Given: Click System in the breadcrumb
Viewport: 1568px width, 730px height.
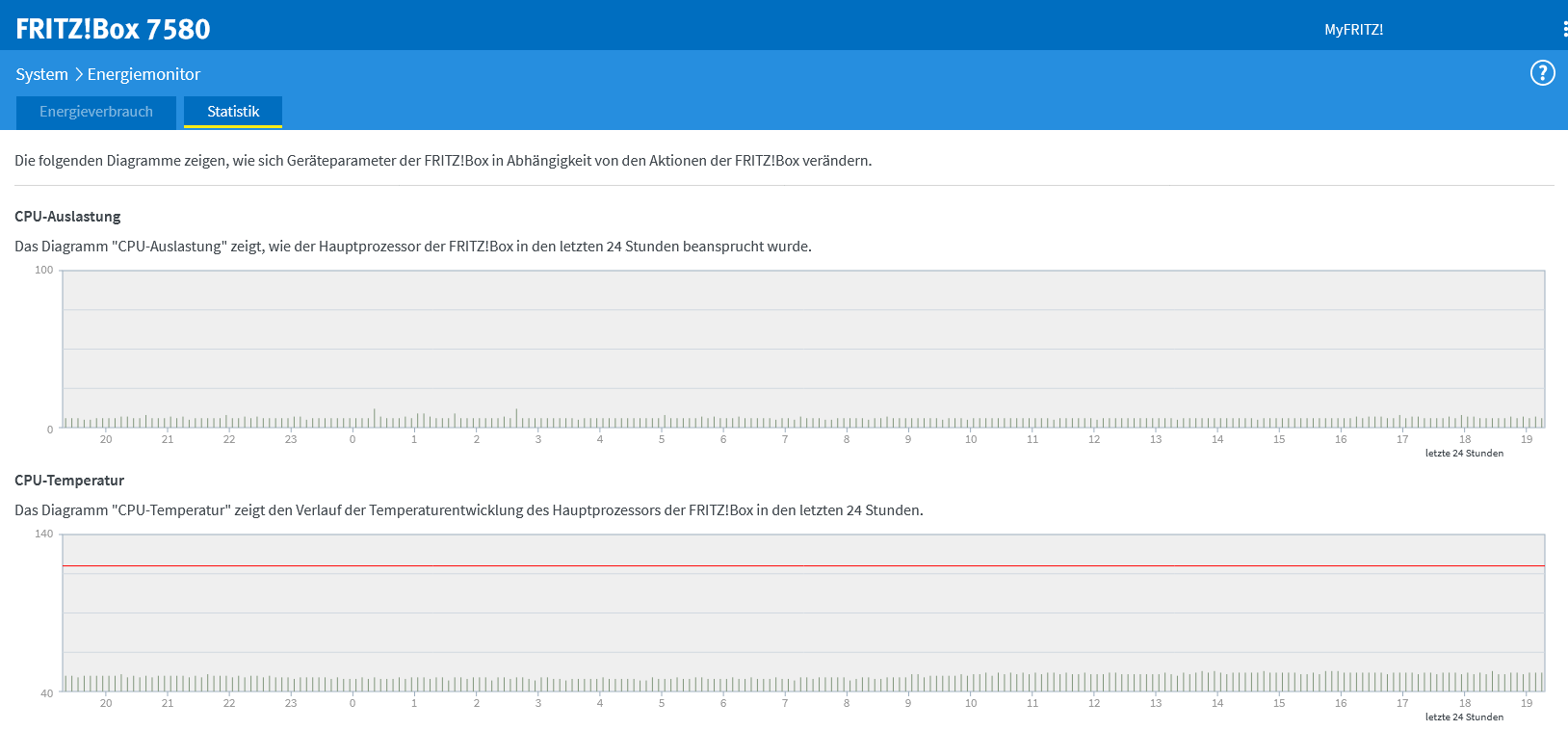Looking at the screenshot, I should point(41,74).
